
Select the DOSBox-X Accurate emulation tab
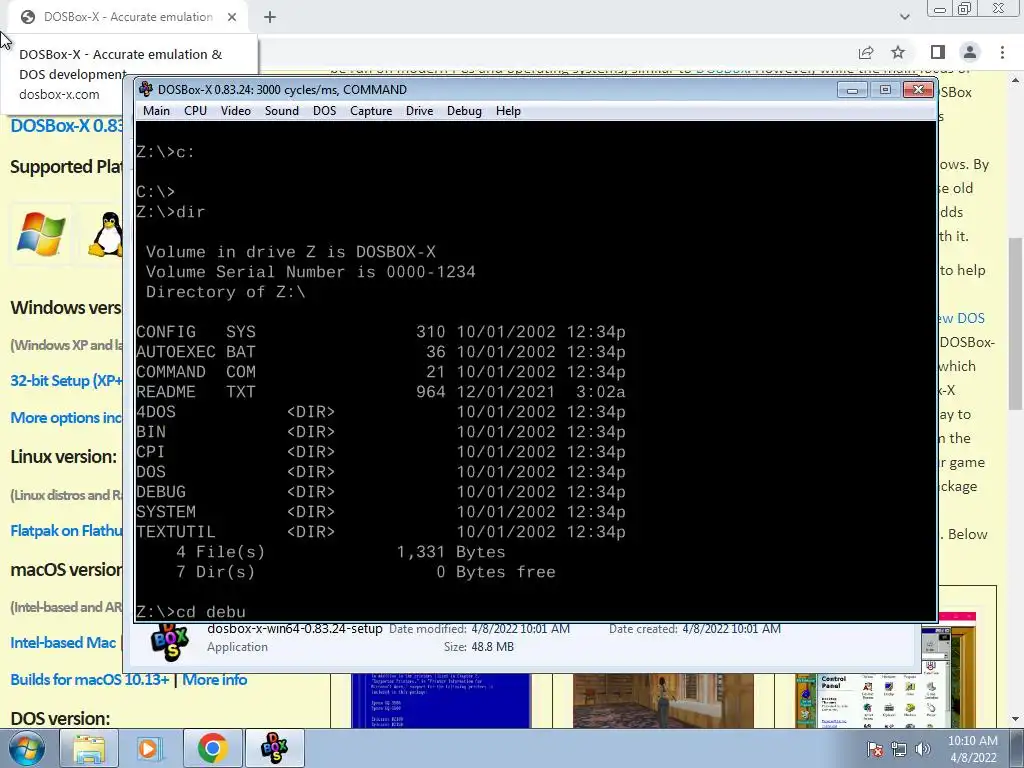127,17
